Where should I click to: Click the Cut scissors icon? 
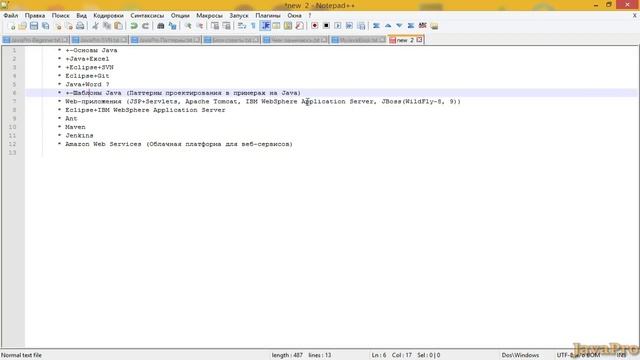(95, 26)
